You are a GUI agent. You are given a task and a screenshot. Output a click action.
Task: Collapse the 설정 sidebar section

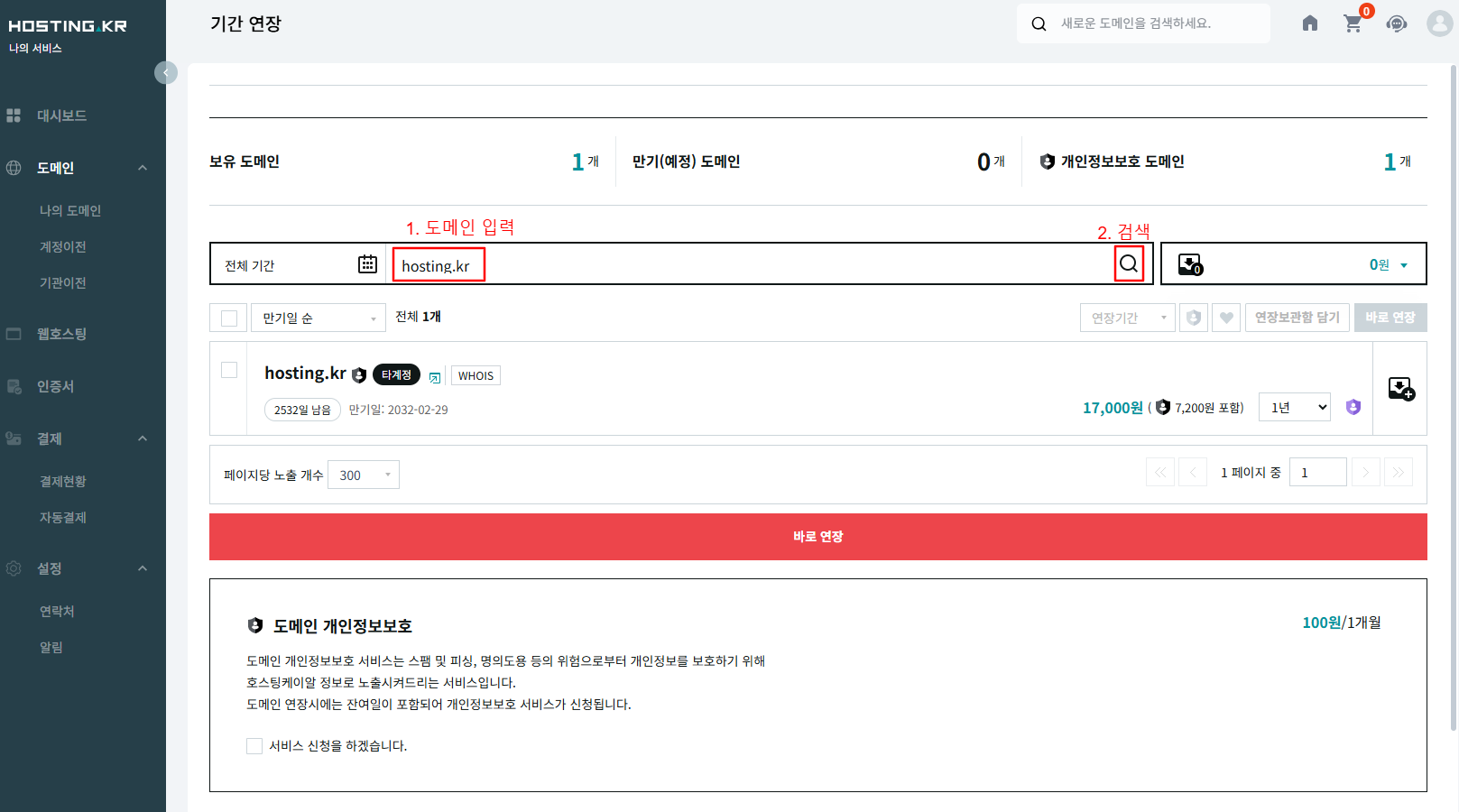tap(143, 568)
